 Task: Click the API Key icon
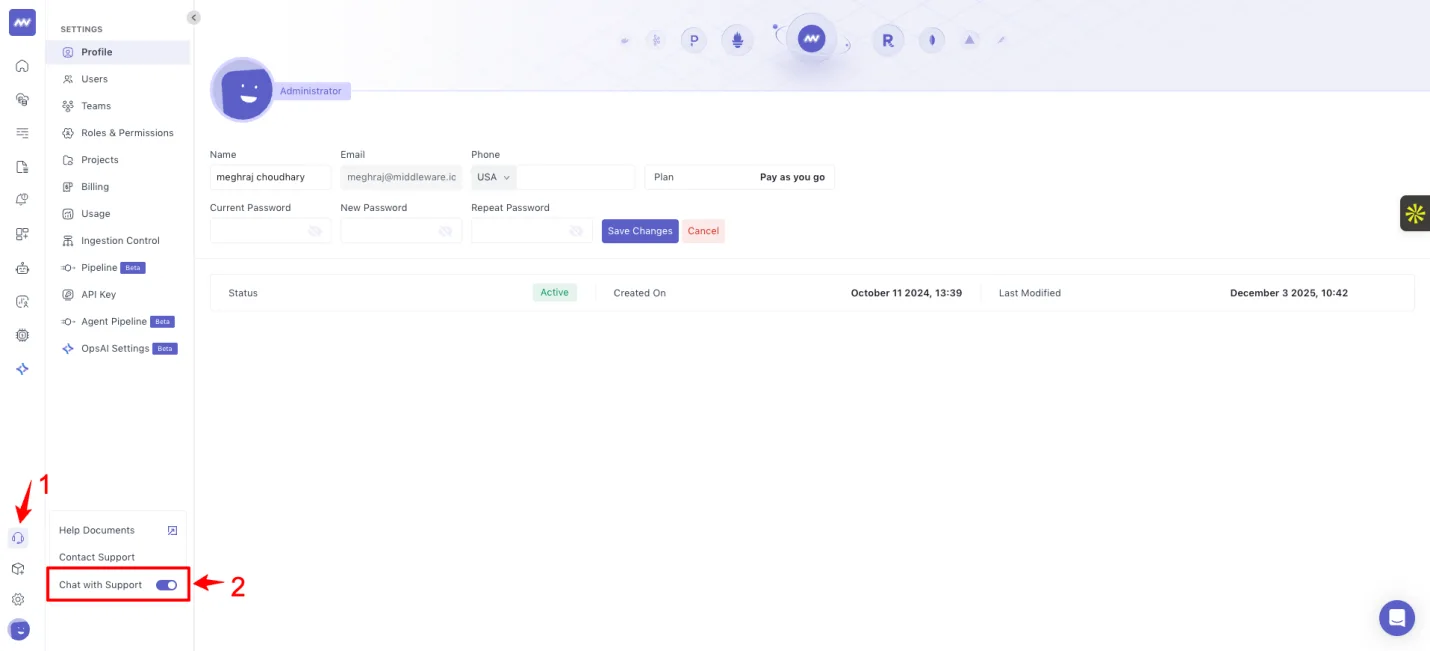tap(68, 295)
